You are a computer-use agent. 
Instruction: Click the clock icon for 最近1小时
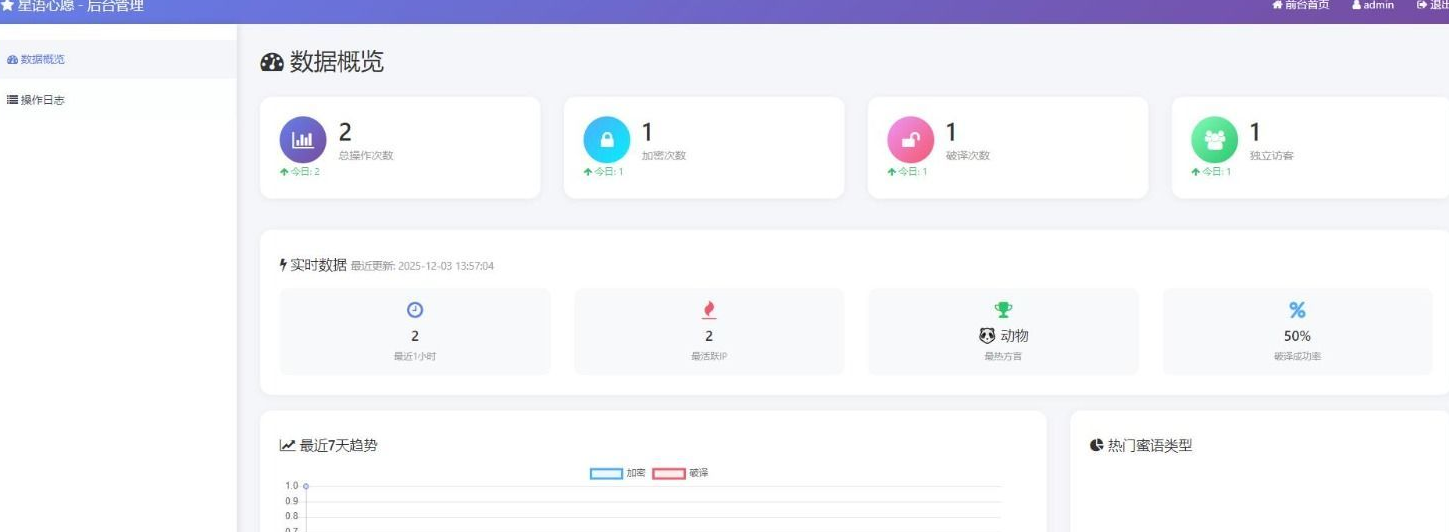[415, 310]
